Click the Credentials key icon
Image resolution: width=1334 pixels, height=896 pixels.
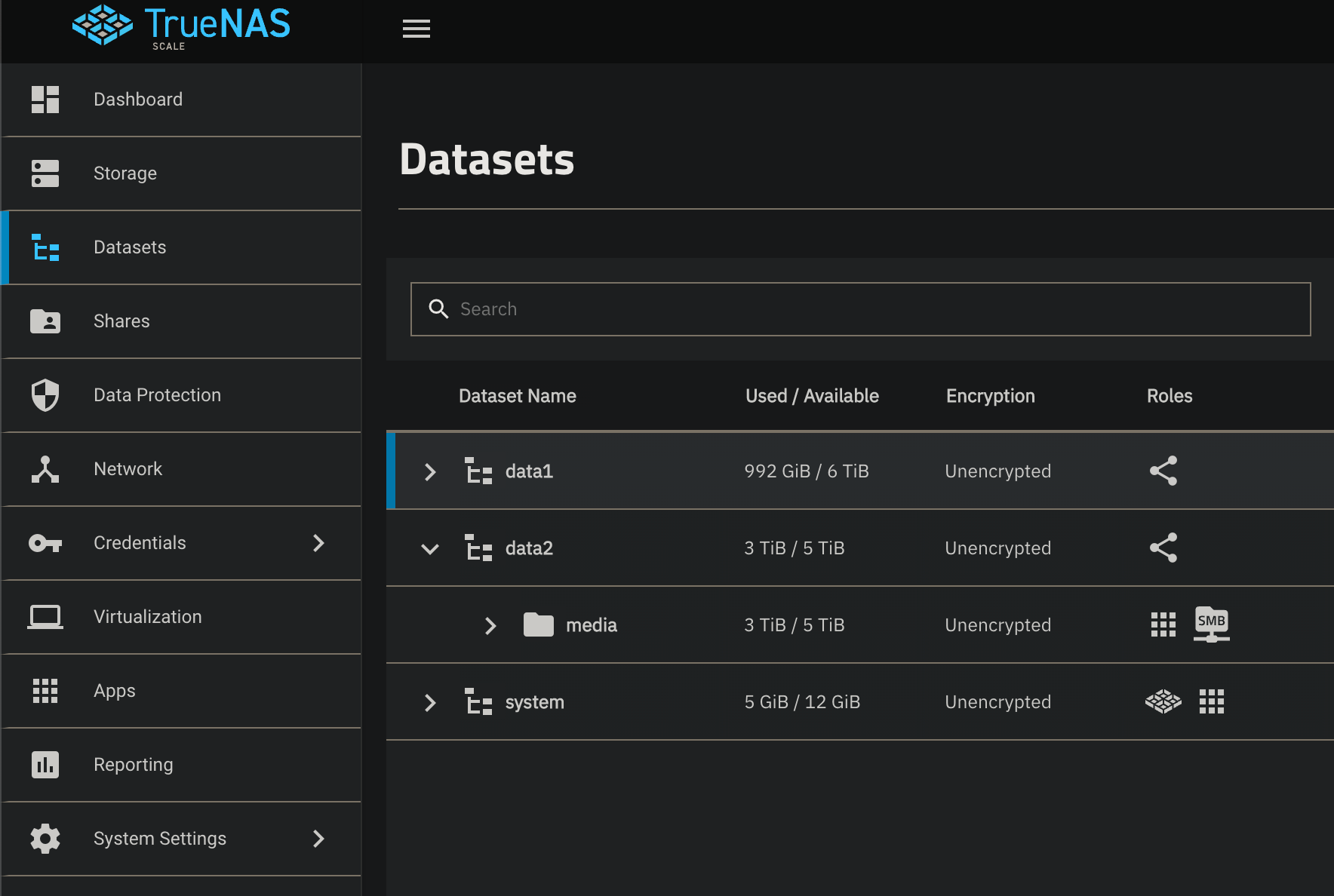pyautogui.click(x=45, y=543)
